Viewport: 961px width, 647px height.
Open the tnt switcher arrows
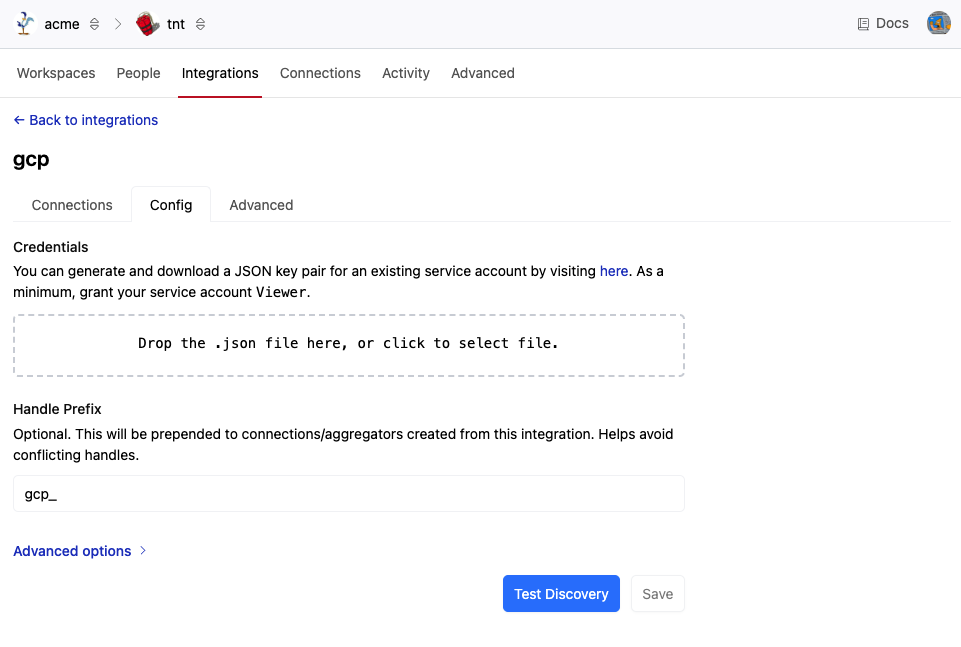tap(200, 24)
